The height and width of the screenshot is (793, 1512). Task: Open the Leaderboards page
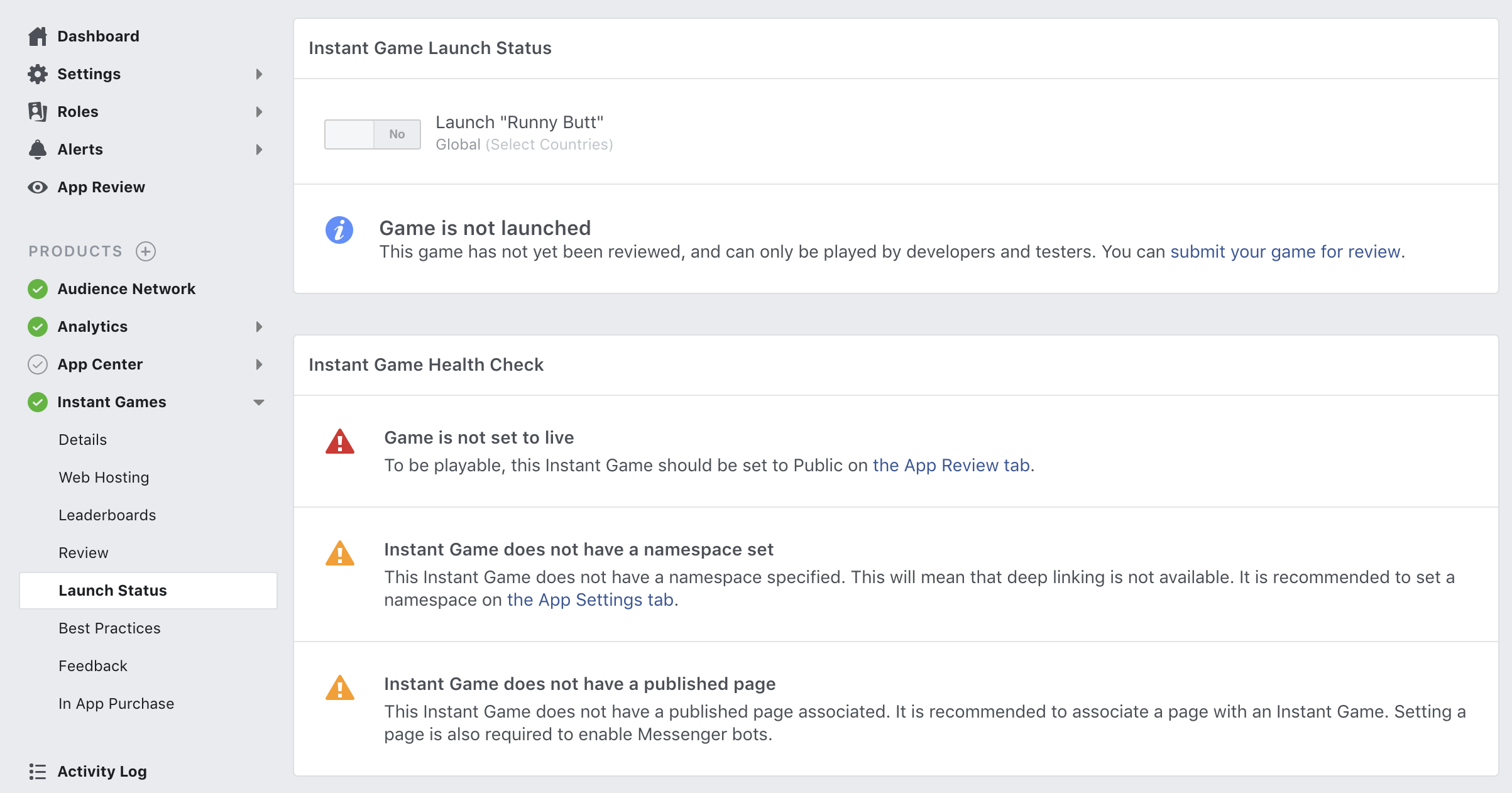pos(107,515)
